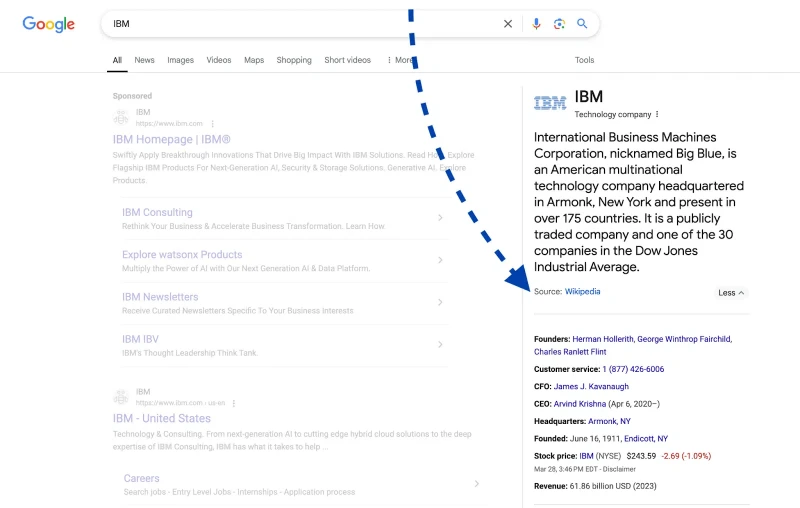
Task: Click the Revenue value 61.86 billion USD (2023)
Action: [613, 486]
